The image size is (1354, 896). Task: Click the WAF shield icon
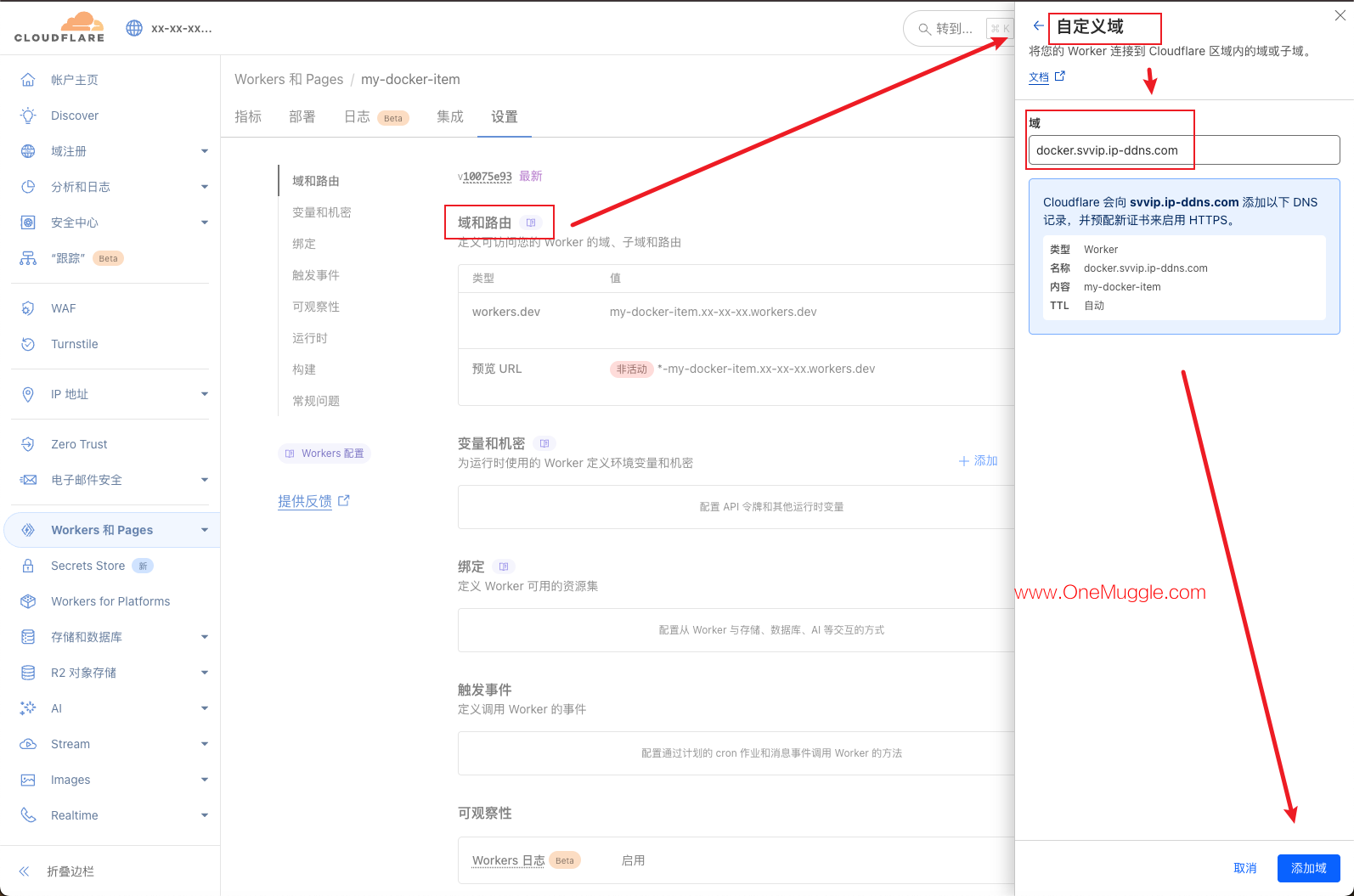(28, 308)
